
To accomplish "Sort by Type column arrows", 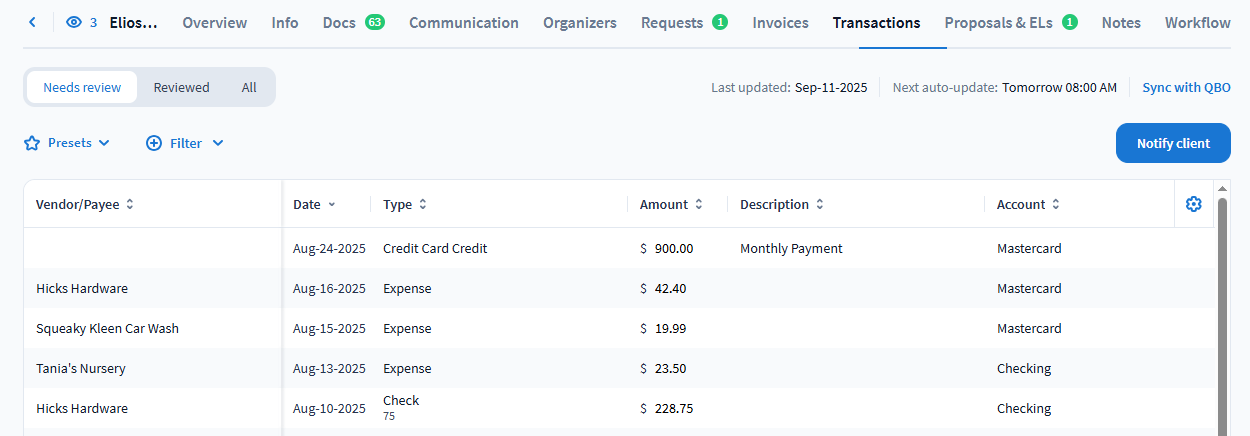I will click(x=423, y=204).
